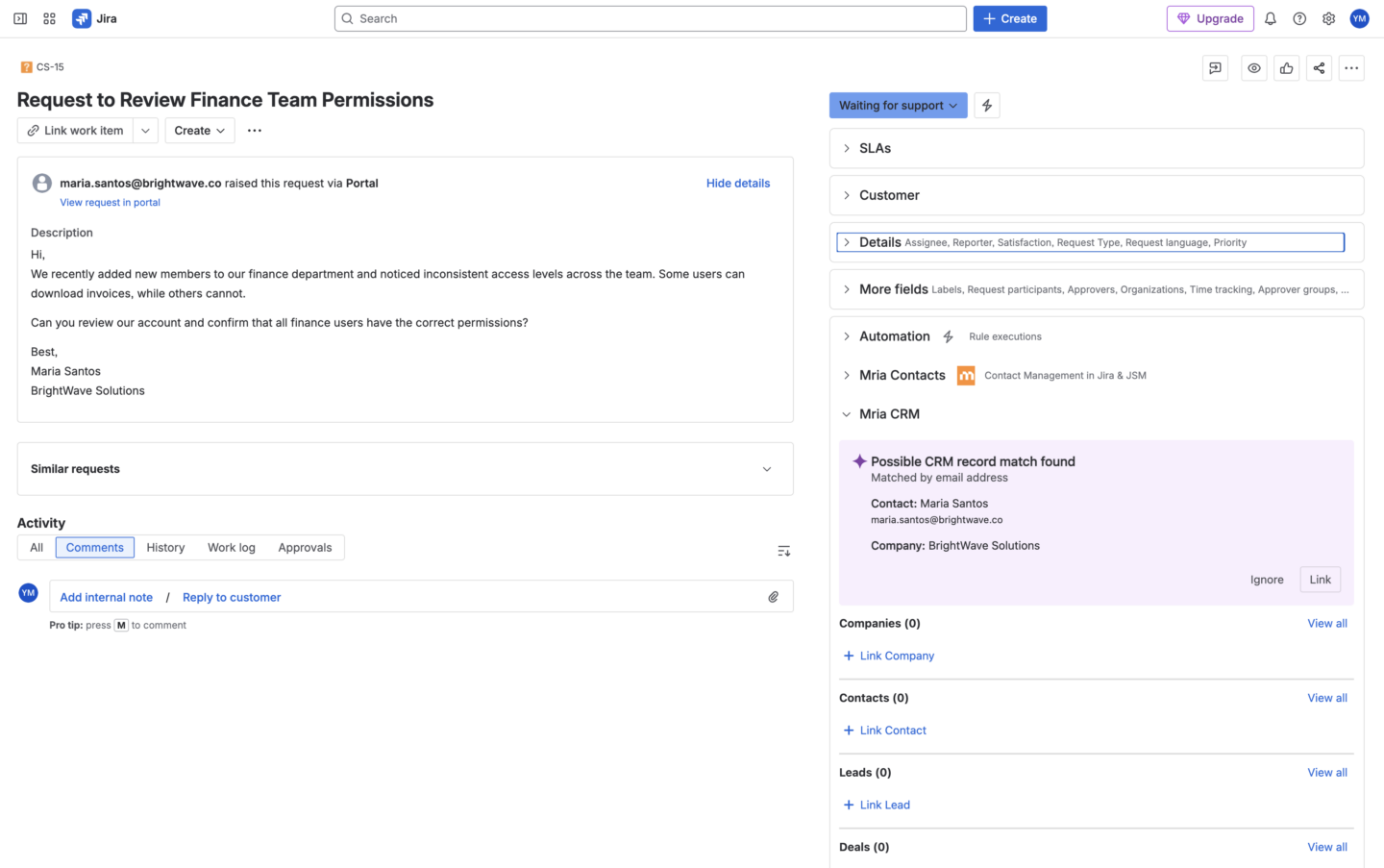
Task: Open your YM profile avatar
Action: pyautogui.click(x=1359, y=18)
